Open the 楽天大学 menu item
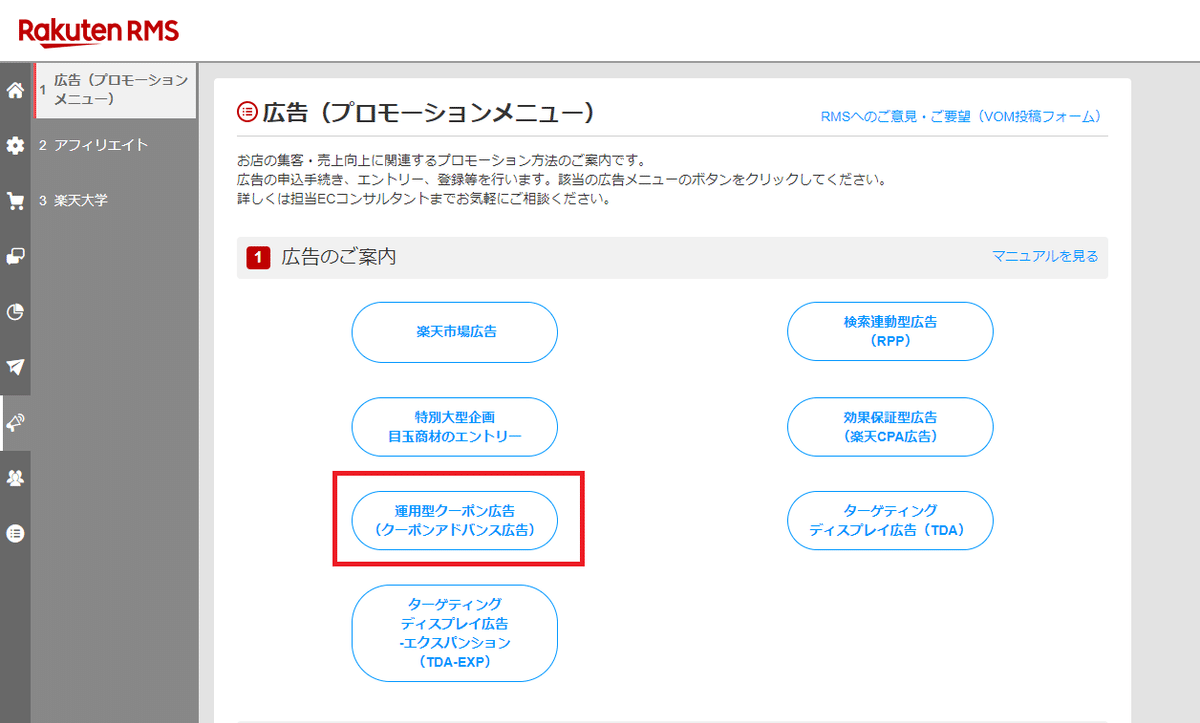The image size is (1200, 723). pos(81,200)
